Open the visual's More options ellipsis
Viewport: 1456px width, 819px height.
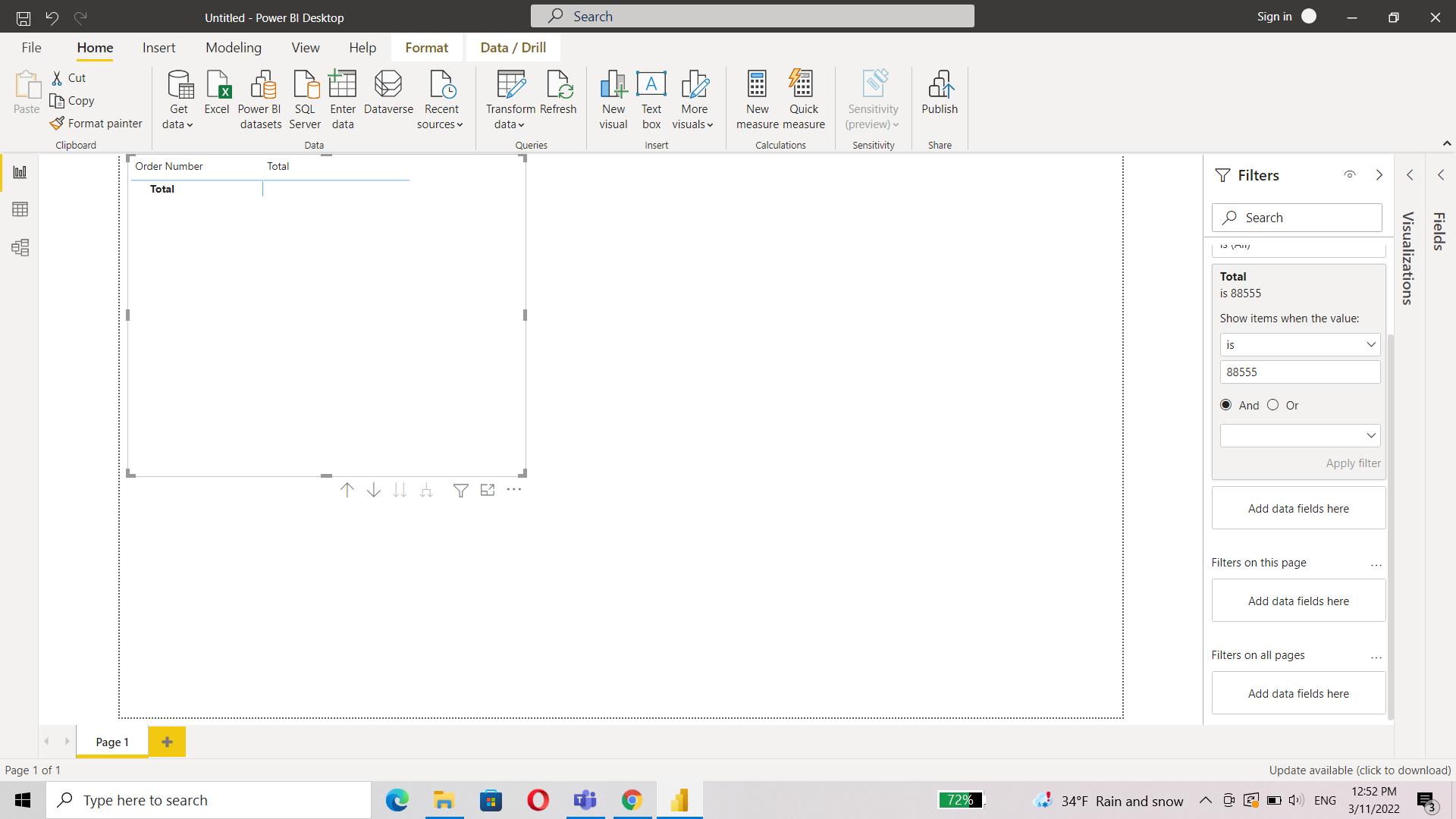pyautogui.click(x=514, y=490)
